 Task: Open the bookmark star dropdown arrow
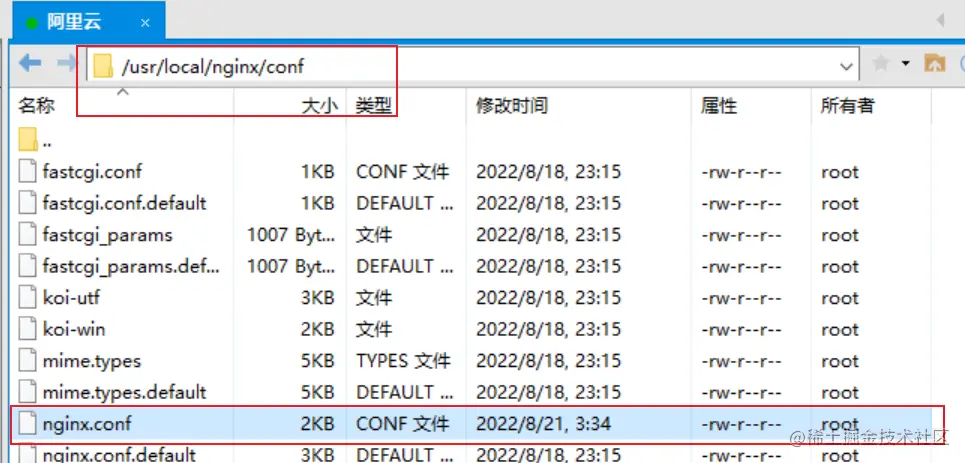(905, 63)
